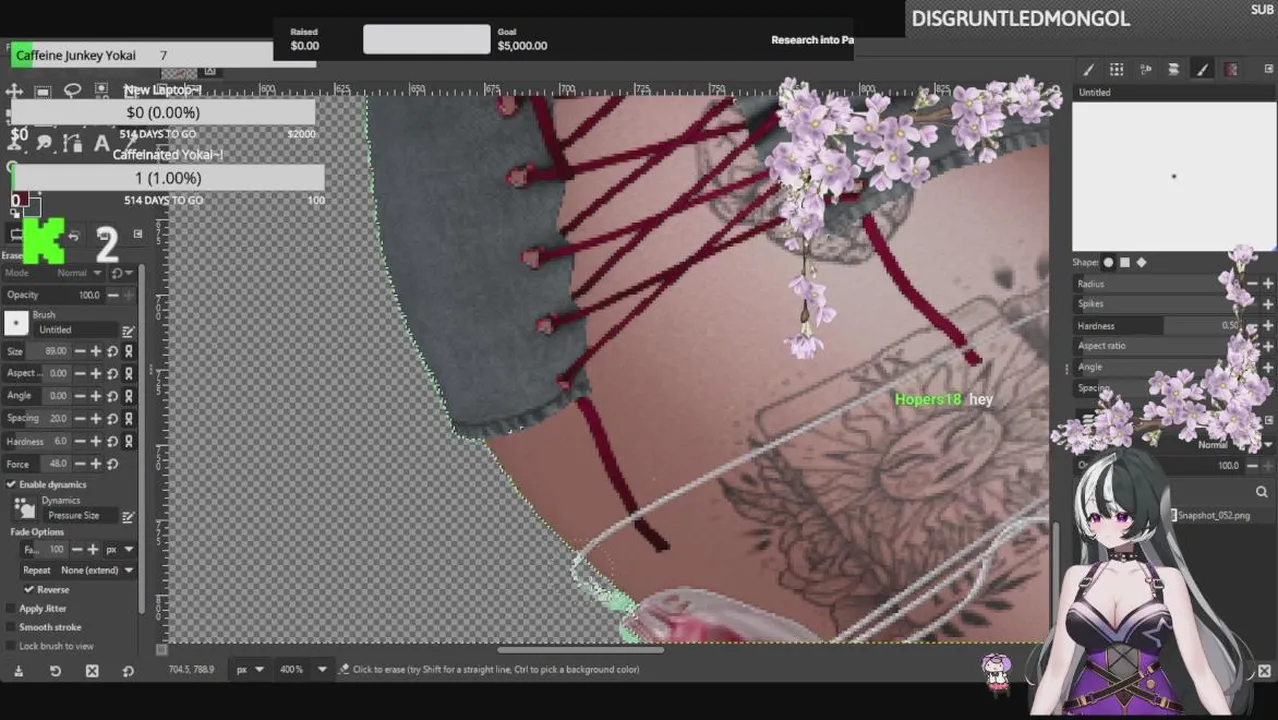Click the brush preview thumbnail
The image size is (1278, 720).
(16, 323)
